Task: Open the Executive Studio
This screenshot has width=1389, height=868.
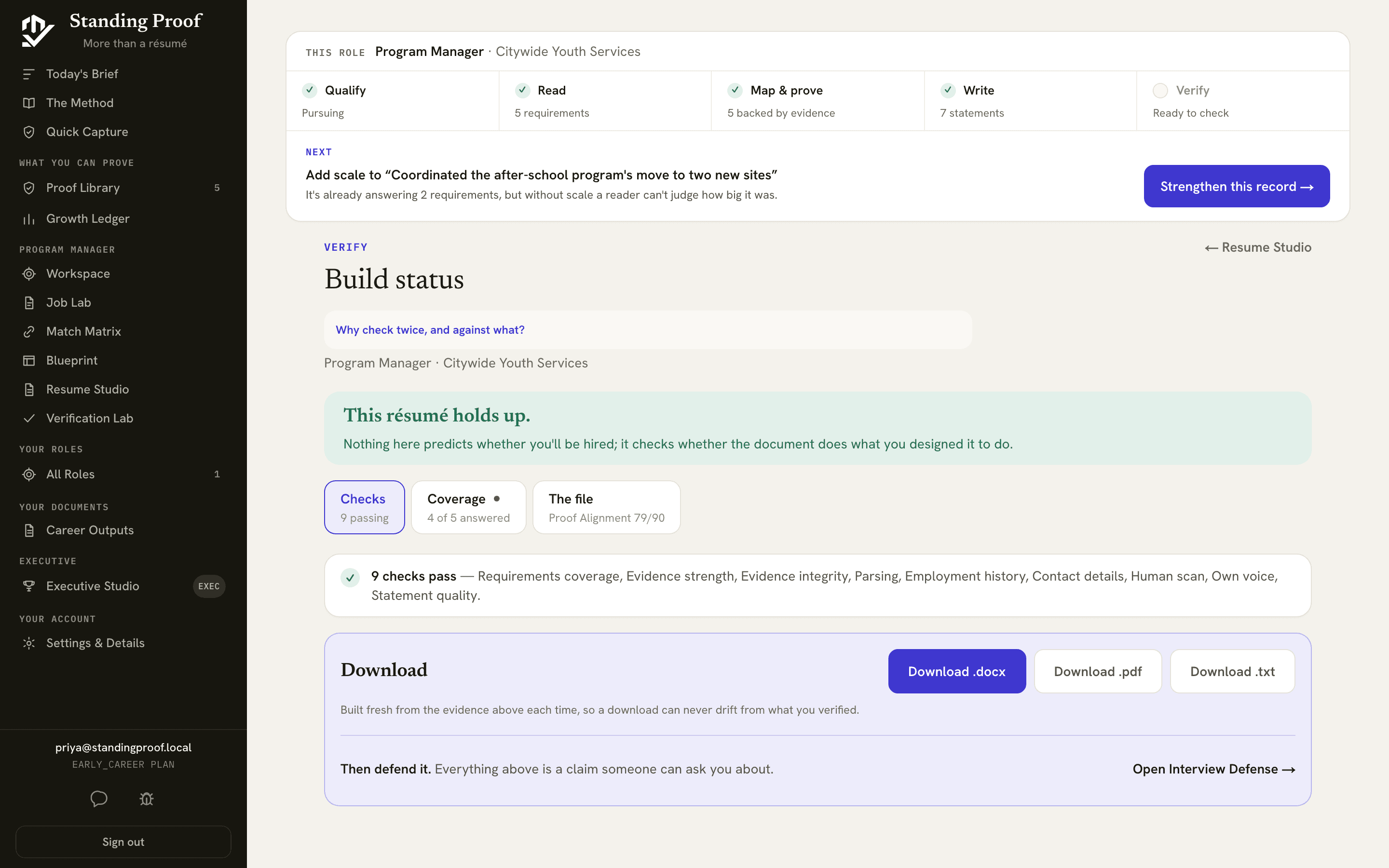Action: pyautogui.click(x=123, y=586)
